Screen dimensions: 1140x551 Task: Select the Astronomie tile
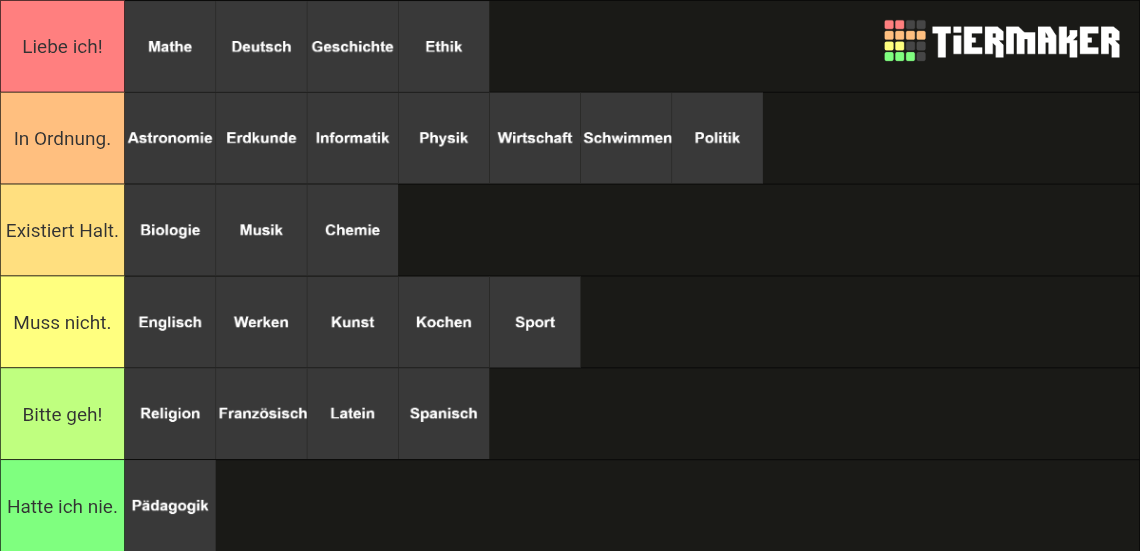click(170, 138)
